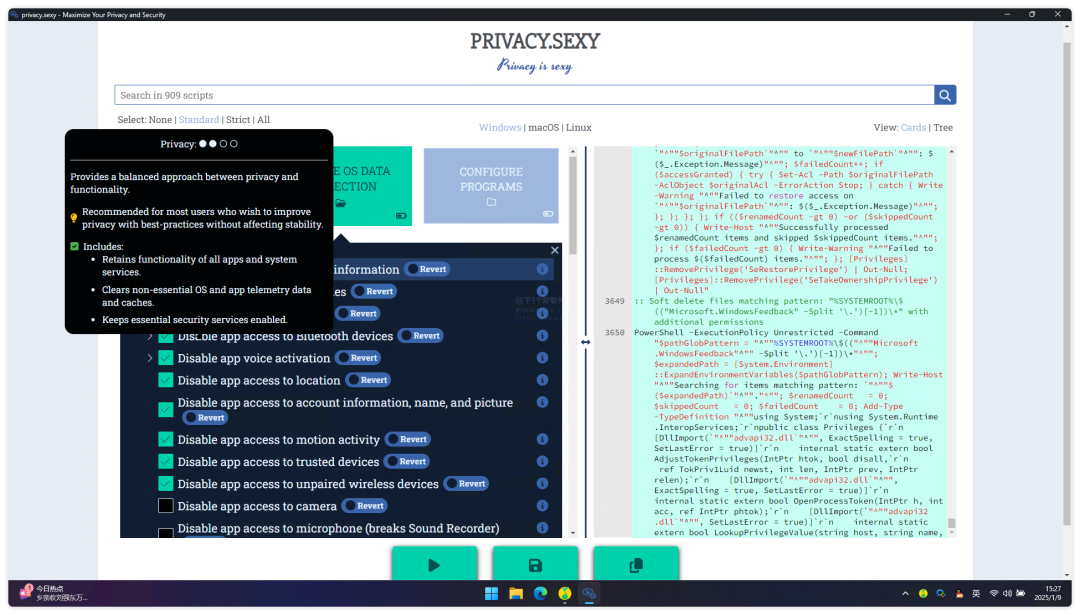Viewport: 1080px width, 615px height.
Task: Show hidden tray icons chevron
Action: 905,594
